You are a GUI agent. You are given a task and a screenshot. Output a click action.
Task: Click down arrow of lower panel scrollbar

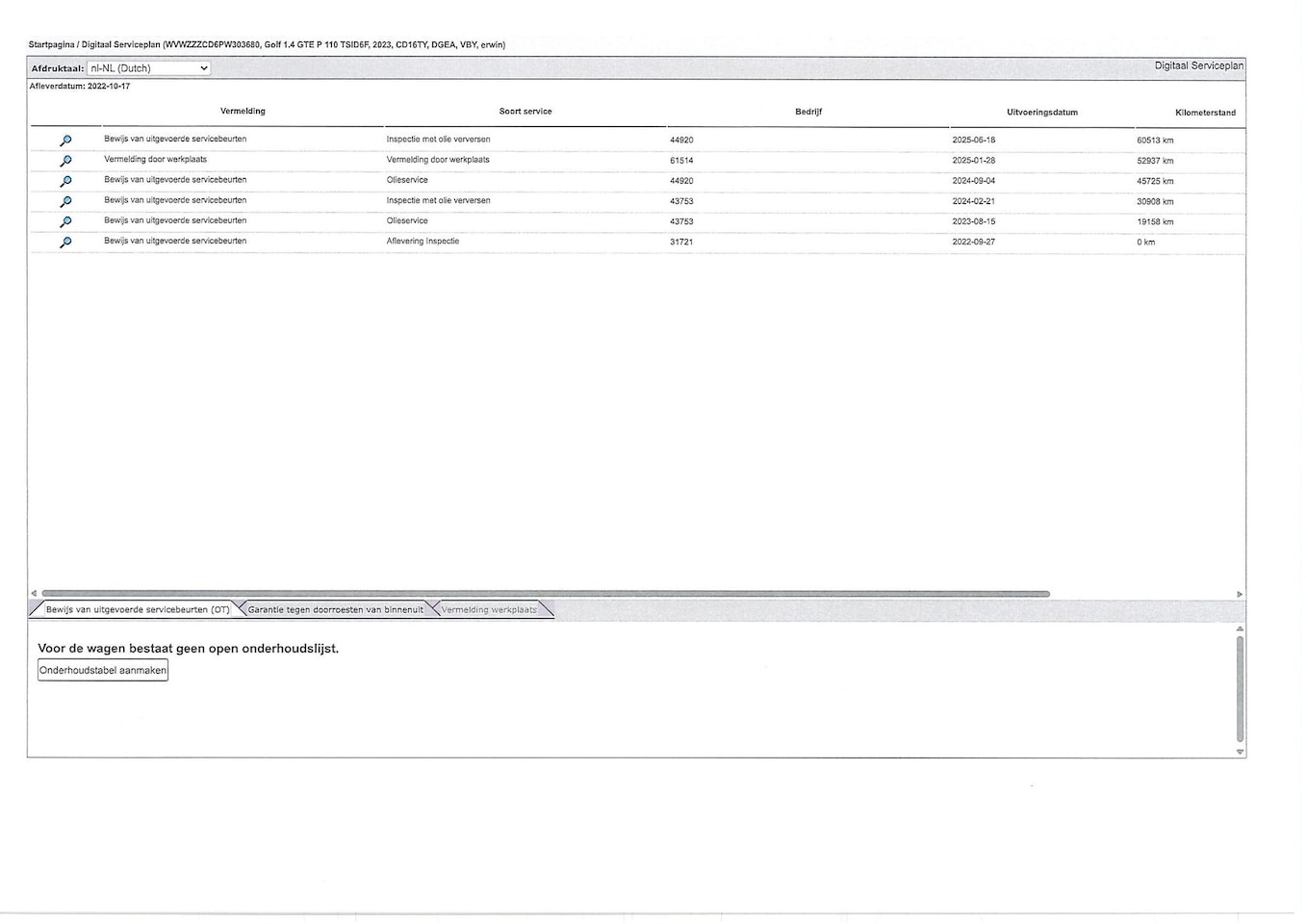click(1240, 752)
